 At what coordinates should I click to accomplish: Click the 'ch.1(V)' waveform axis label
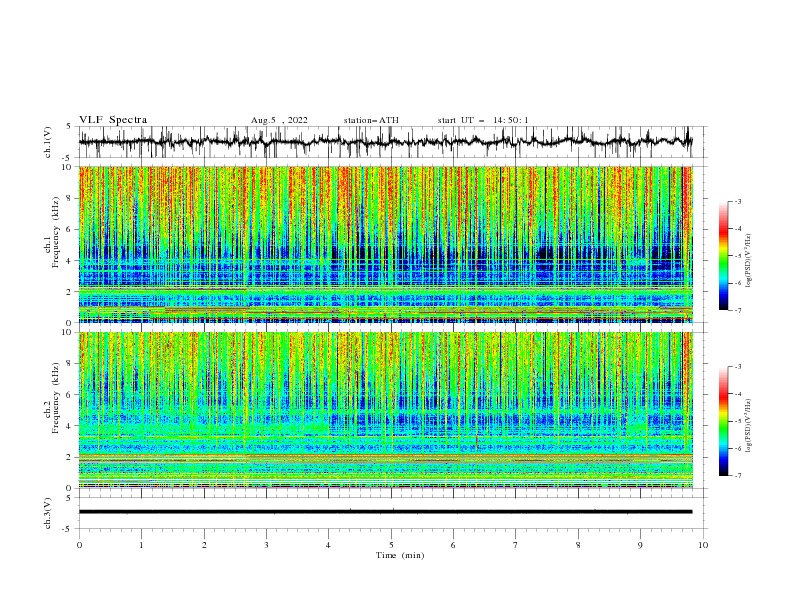pos(48,142)
